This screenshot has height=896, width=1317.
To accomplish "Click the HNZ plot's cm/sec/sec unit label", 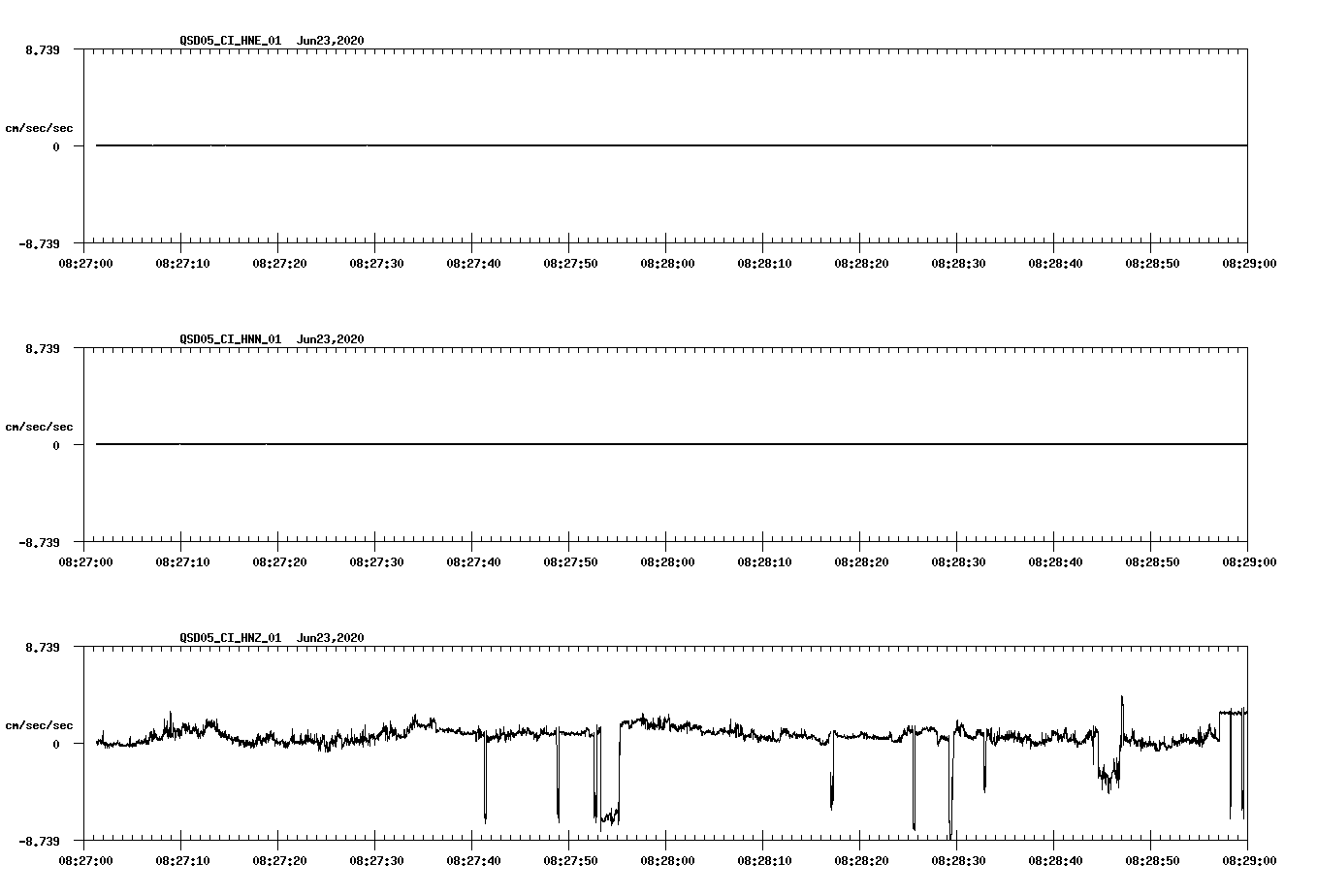I will [39, 725].
